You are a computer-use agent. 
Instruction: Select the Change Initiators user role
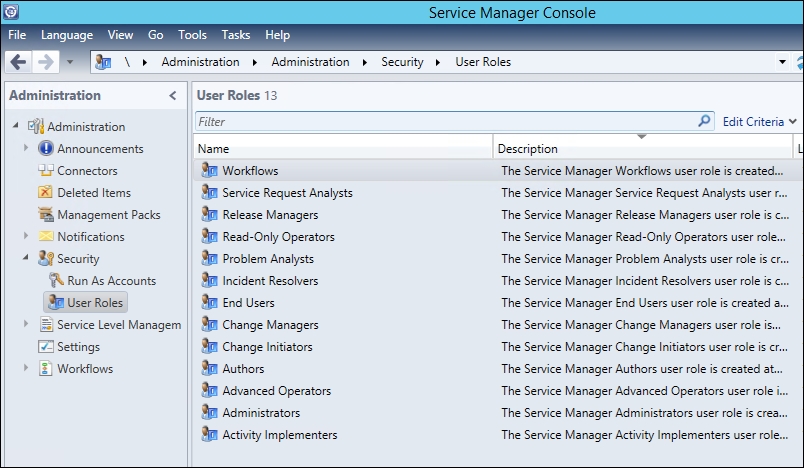pos(267,347)
